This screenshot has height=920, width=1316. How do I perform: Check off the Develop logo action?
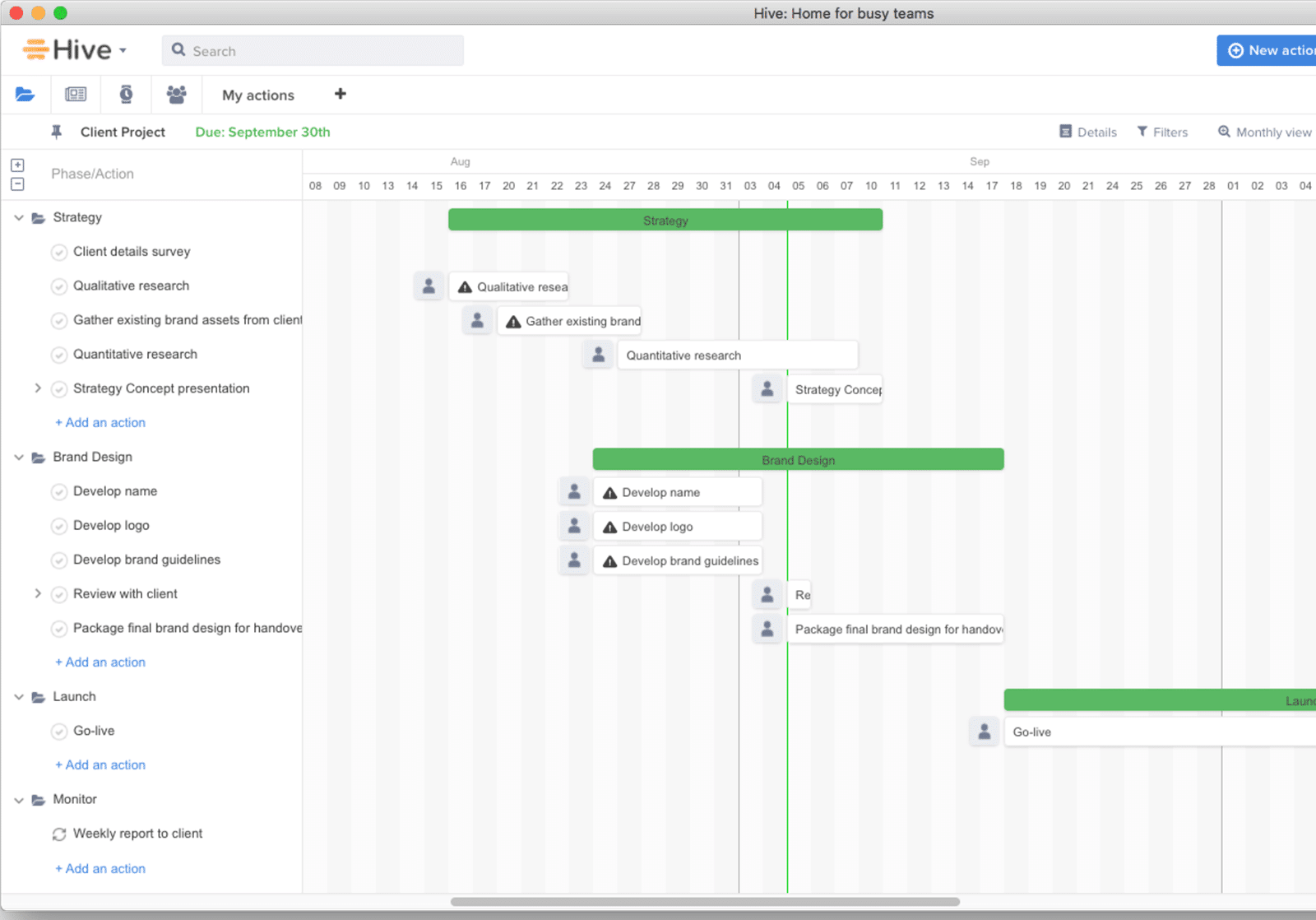tap(59, 526)
